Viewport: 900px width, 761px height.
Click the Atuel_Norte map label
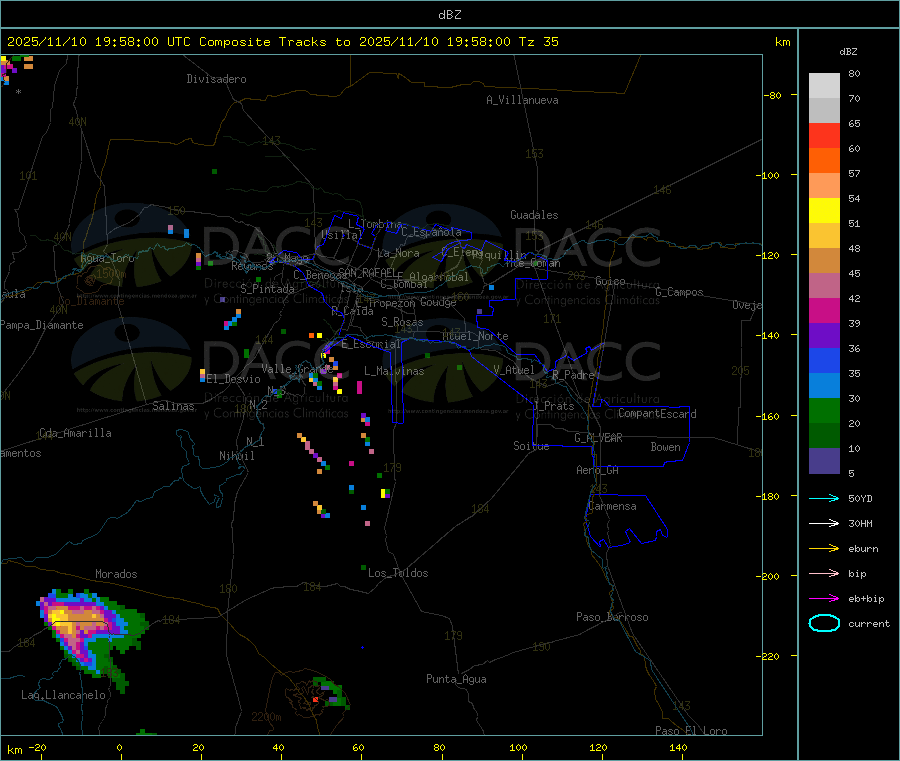475,336
